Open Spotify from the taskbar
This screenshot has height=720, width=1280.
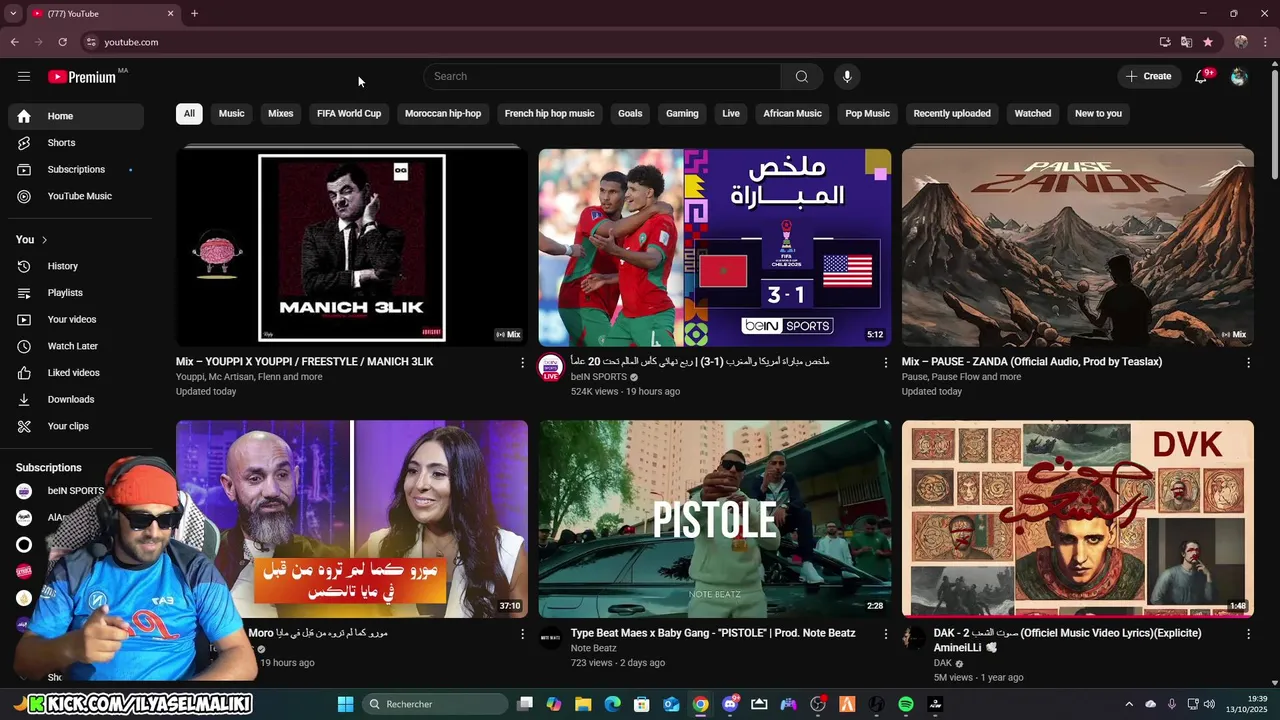click(x=906, y=704)
